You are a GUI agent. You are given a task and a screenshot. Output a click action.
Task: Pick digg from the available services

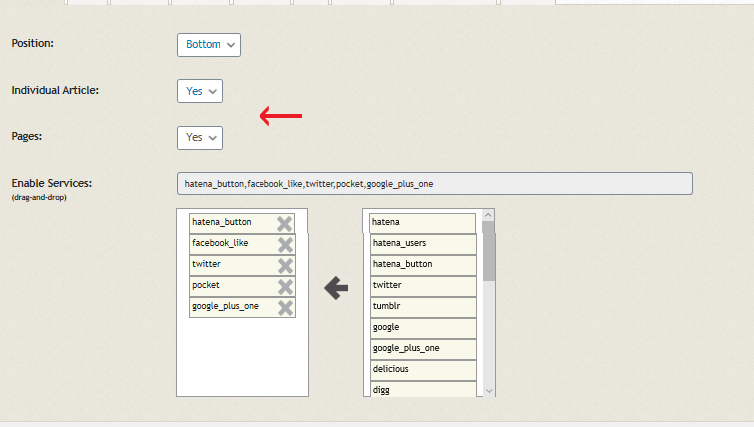pos(423,389)
